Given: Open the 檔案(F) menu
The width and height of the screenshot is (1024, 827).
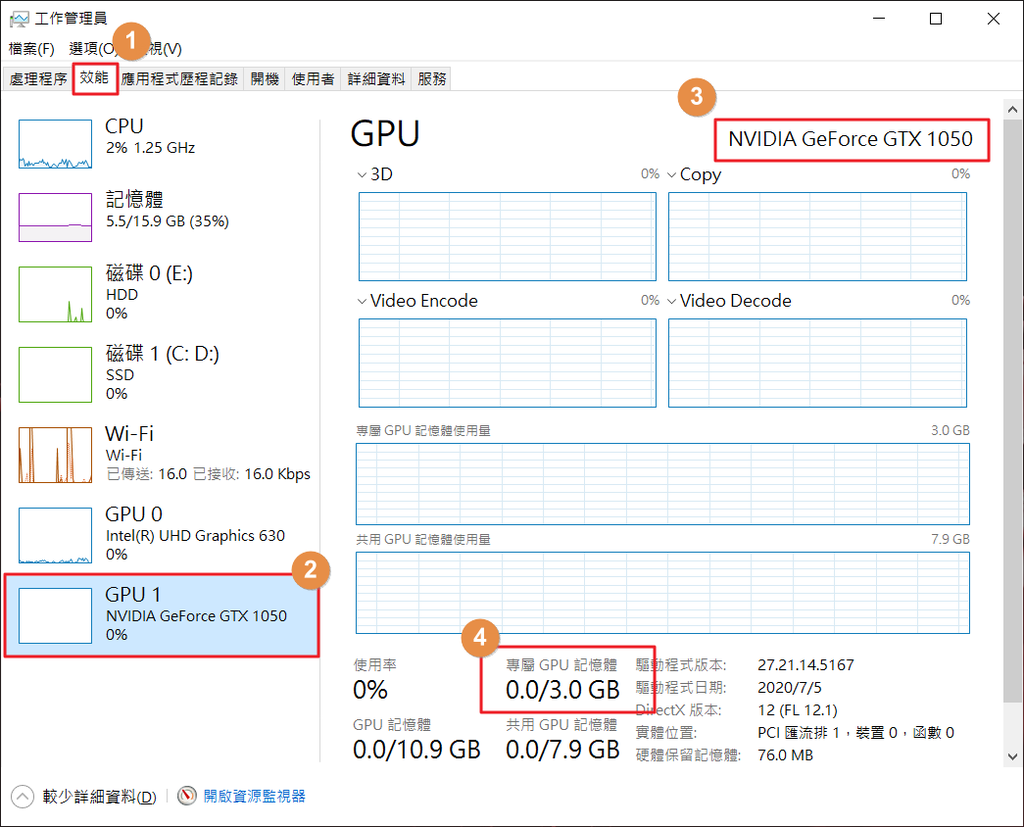Looking at the screenshot, I should (31, 49).
